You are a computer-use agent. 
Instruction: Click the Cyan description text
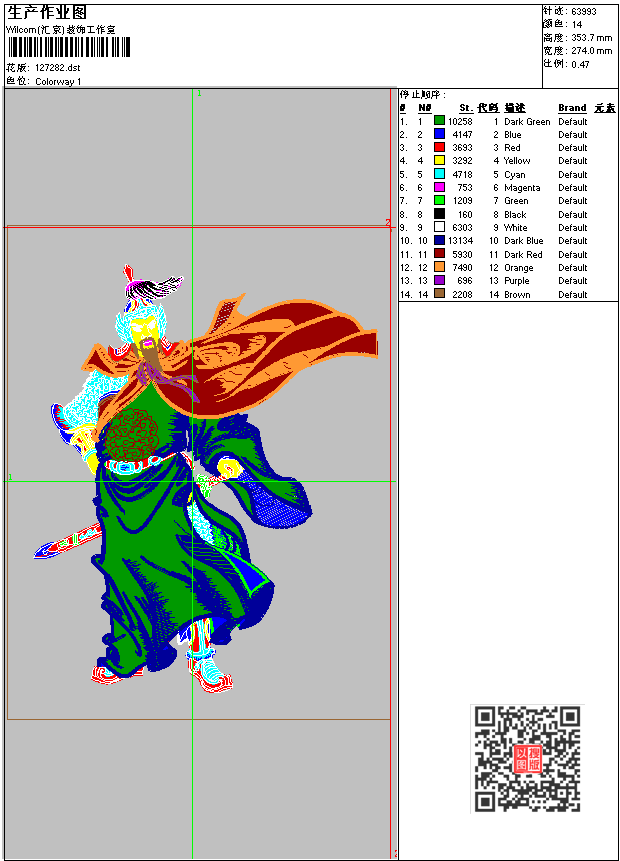coord(515,175)
